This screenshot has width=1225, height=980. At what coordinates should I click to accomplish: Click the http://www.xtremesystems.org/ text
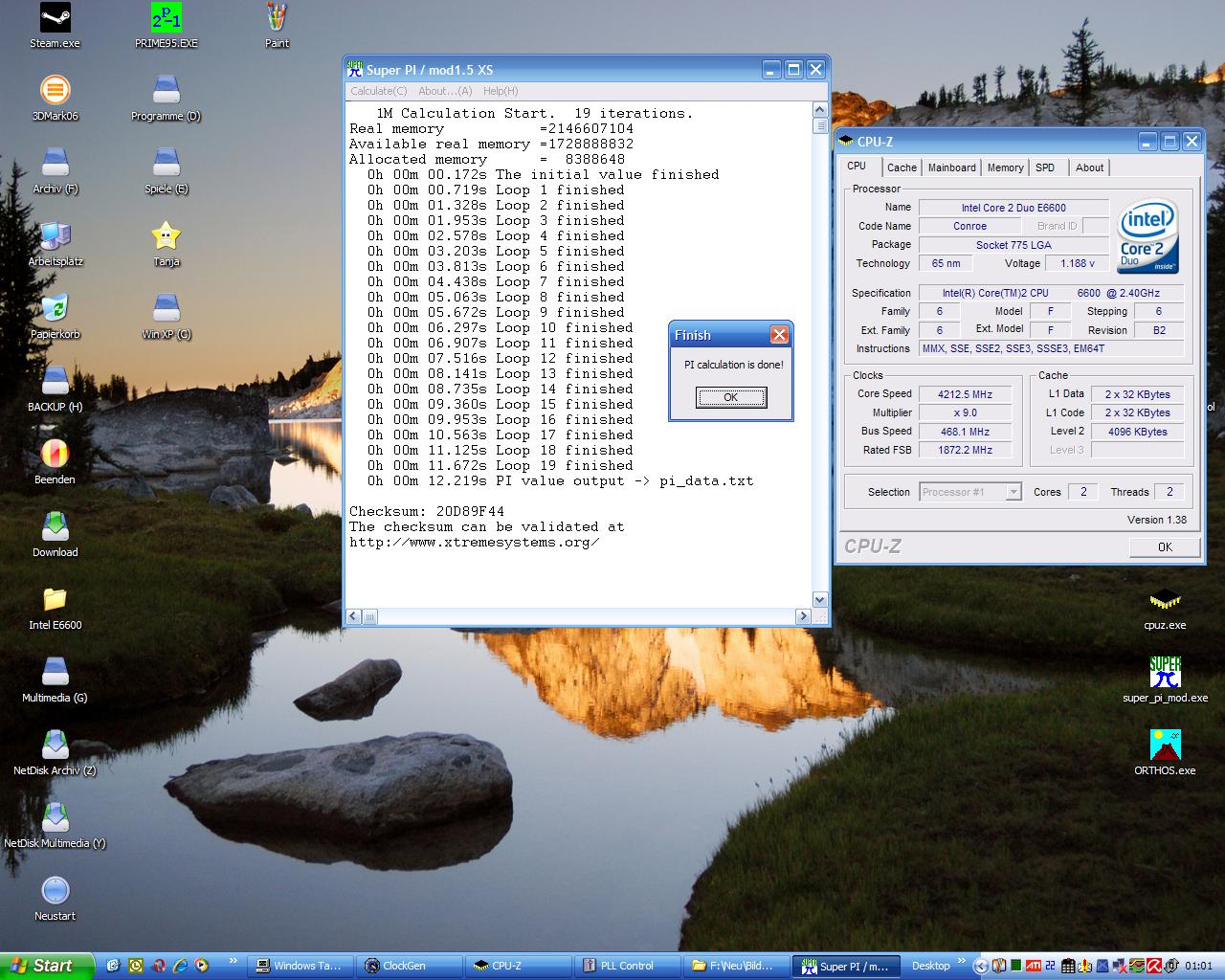(475, 542)
